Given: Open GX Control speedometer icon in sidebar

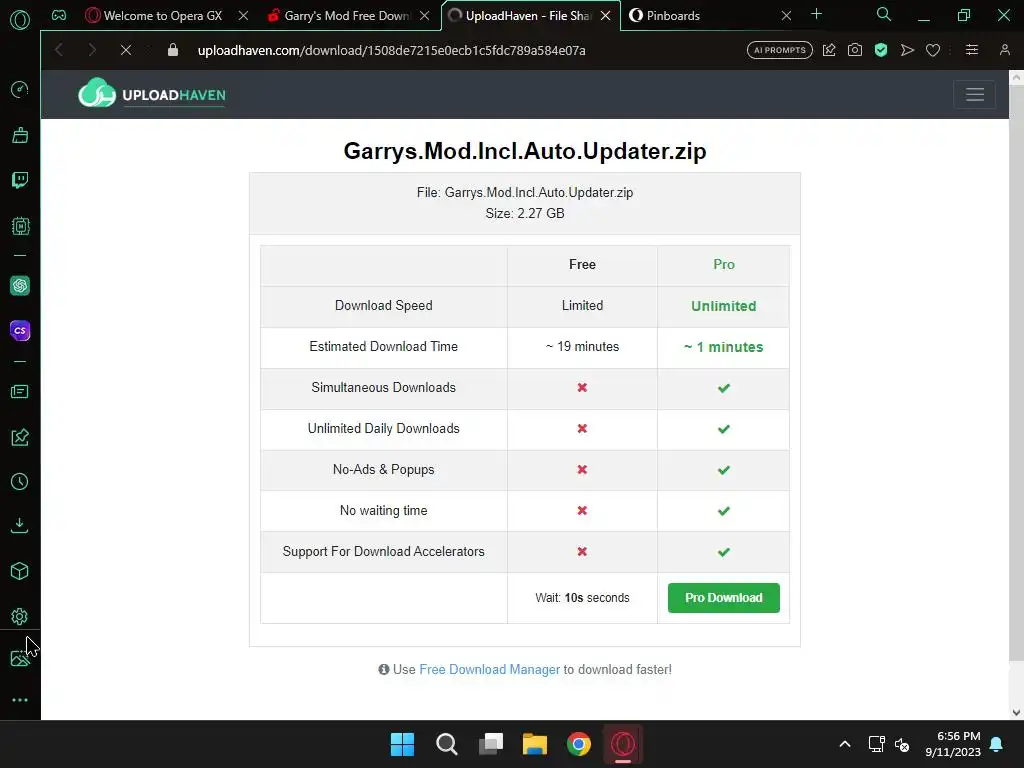Looking at the screenshot, I should tap(20, 89).
